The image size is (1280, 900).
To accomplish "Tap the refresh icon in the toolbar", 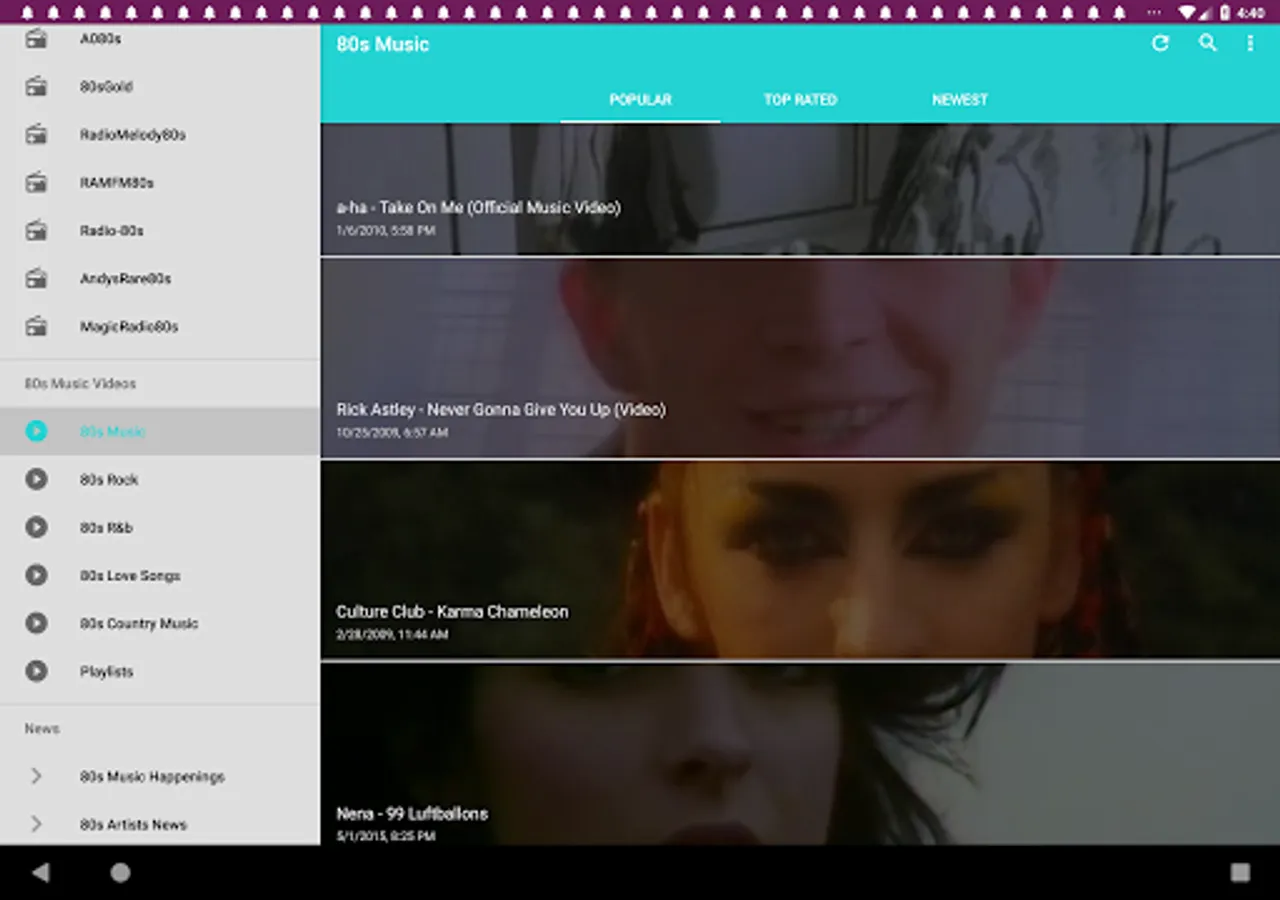I will coord(1160,43).
